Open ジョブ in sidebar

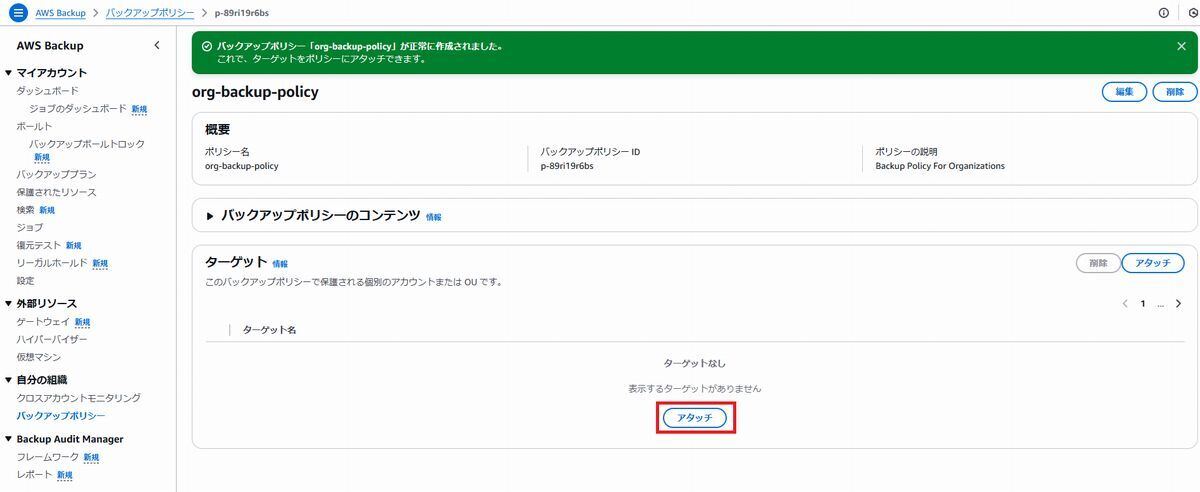(30, 228)
